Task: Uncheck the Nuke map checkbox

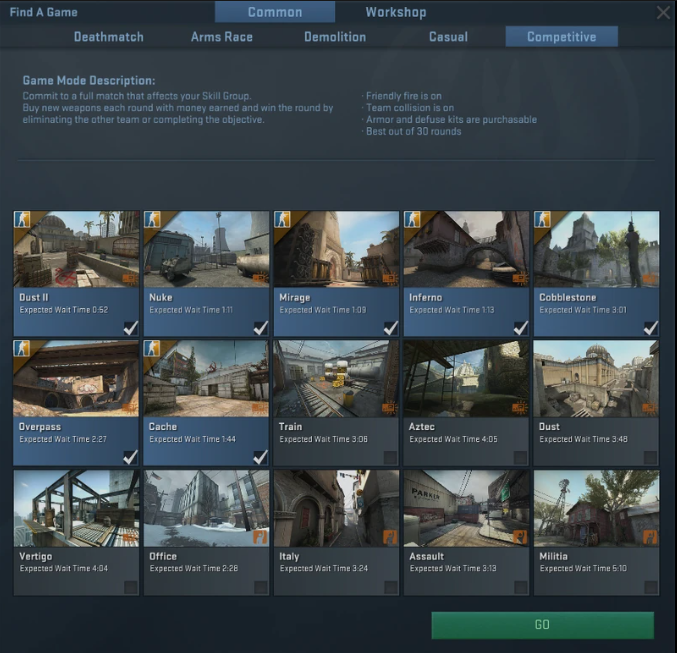Action: [261, 328]
